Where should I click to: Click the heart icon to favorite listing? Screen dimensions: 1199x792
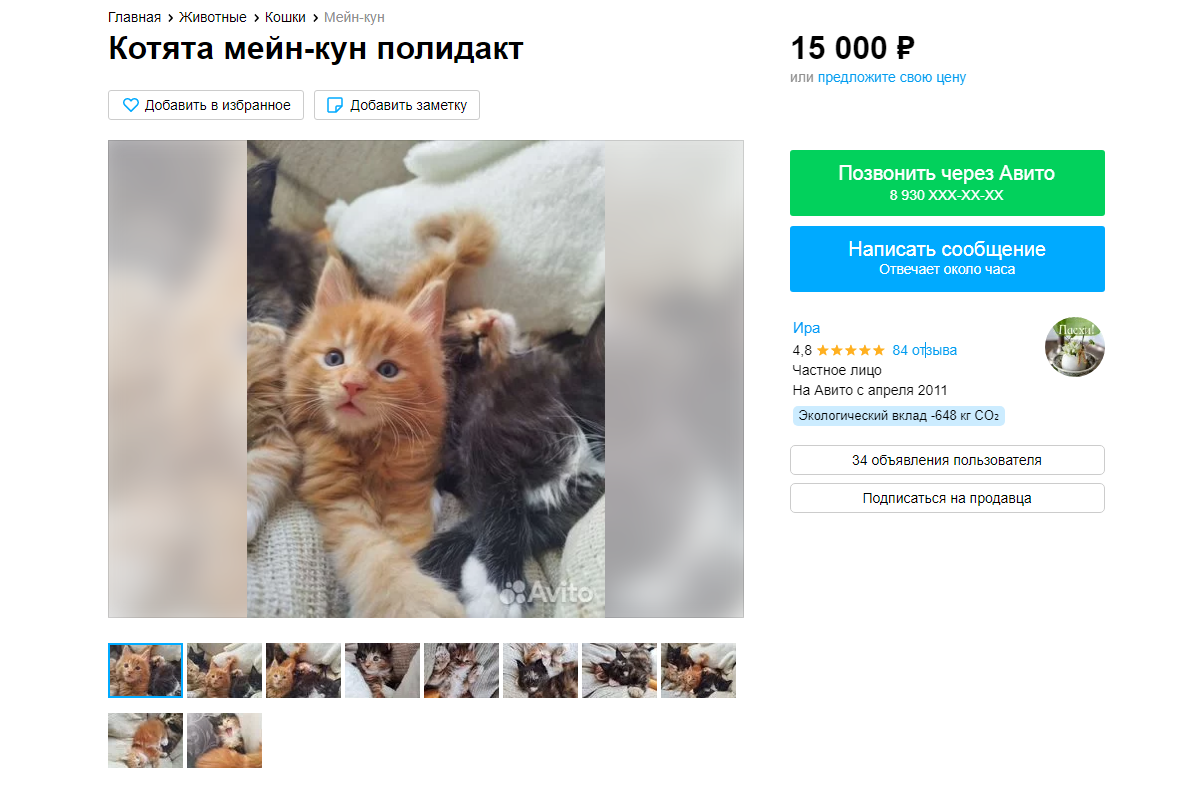click(x=130, y=104)
